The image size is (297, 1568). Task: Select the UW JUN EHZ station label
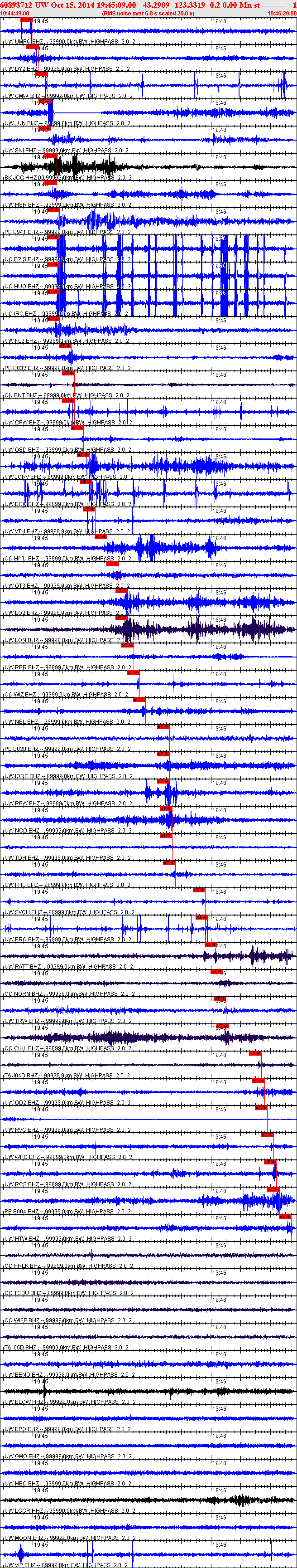click(x=67, y=124)
